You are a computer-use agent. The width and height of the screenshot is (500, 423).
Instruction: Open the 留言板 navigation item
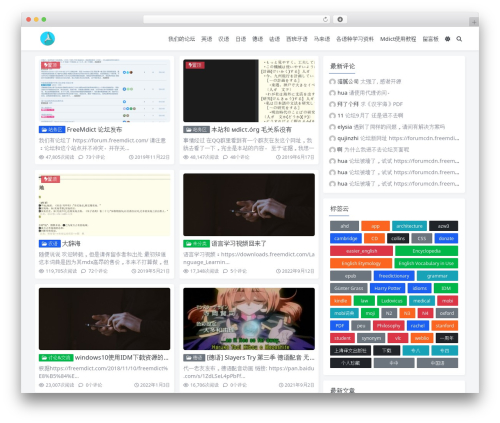pos(430,39)
